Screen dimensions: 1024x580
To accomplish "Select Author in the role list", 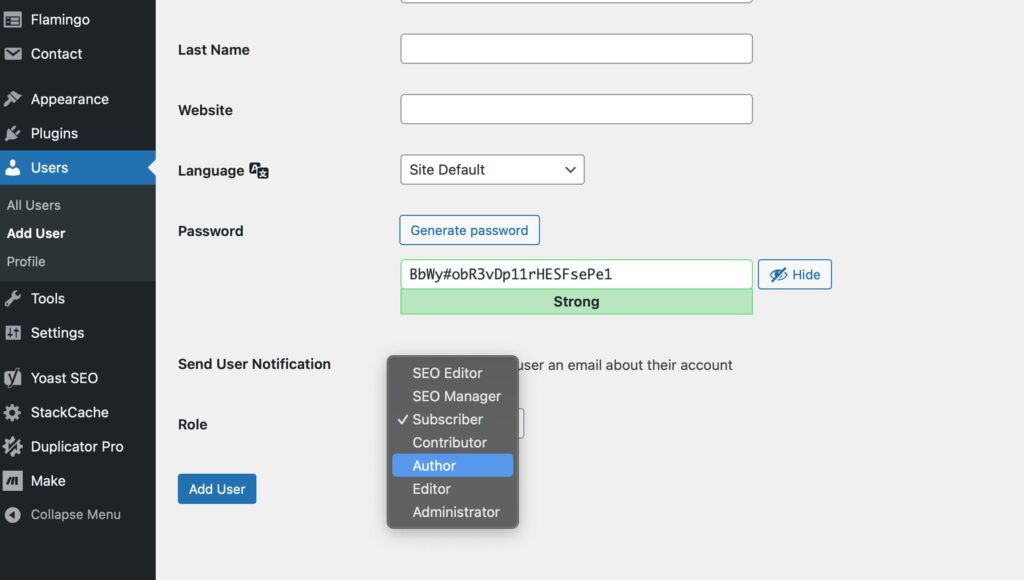I will tap(453, 466).
